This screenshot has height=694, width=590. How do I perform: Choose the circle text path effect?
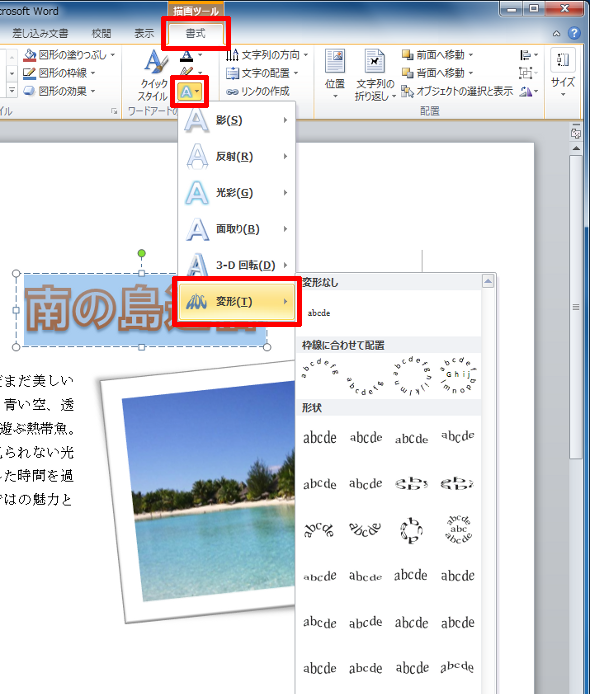point(411,375)
